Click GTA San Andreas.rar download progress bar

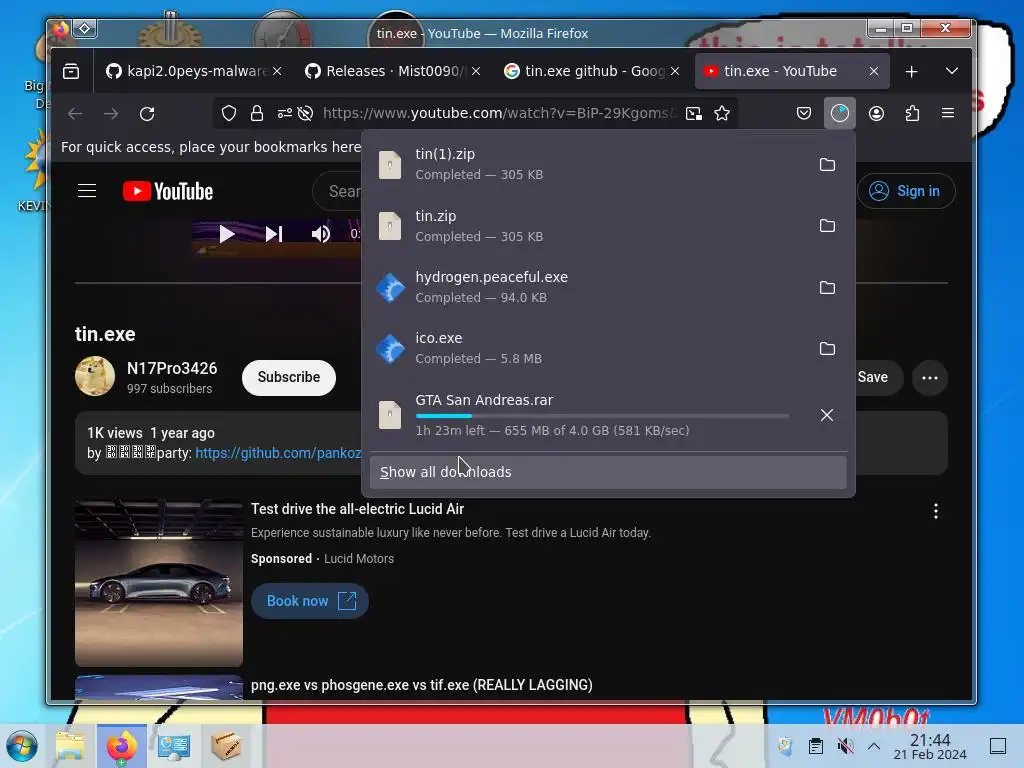[x=602, y=416]
